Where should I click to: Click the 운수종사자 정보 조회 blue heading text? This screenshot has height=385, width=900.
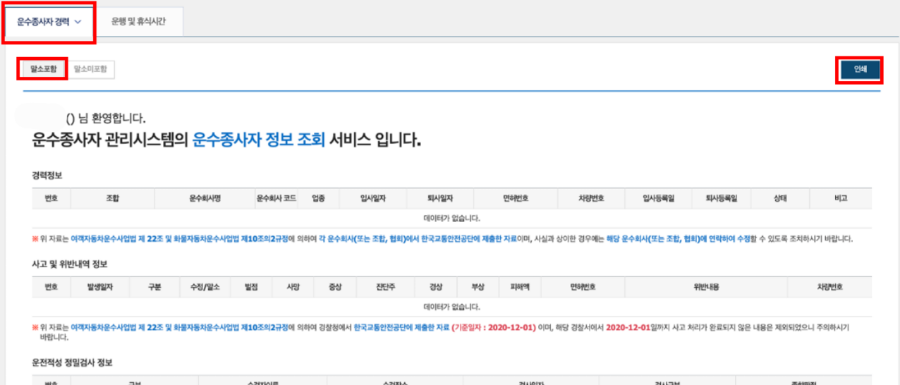tap(259, 140)
